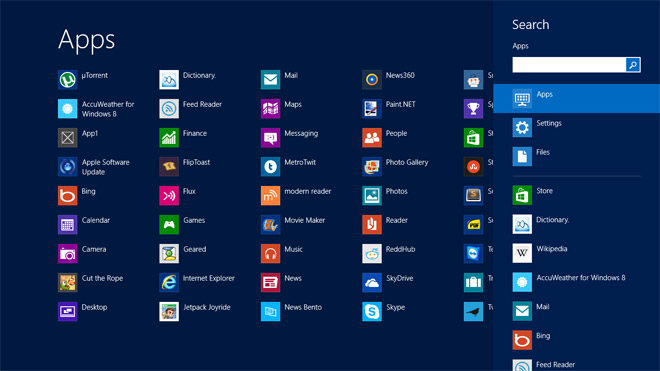Open the Flux app icon

click(x=169, y=196)
